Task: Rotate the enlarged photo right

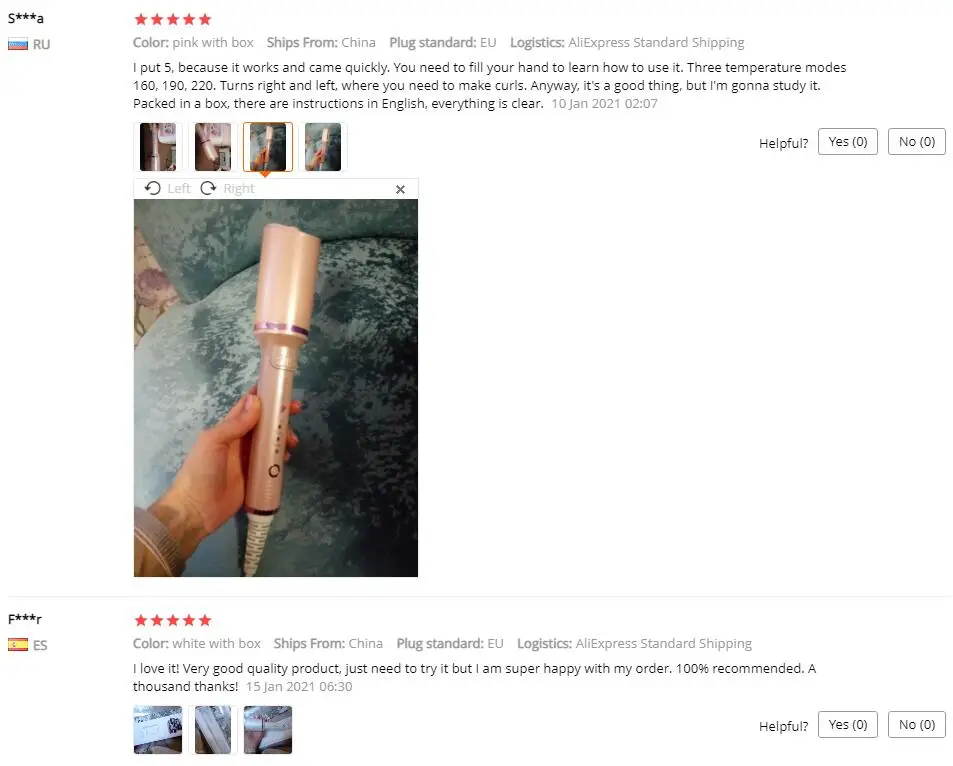Action: [x=227, y=188]
